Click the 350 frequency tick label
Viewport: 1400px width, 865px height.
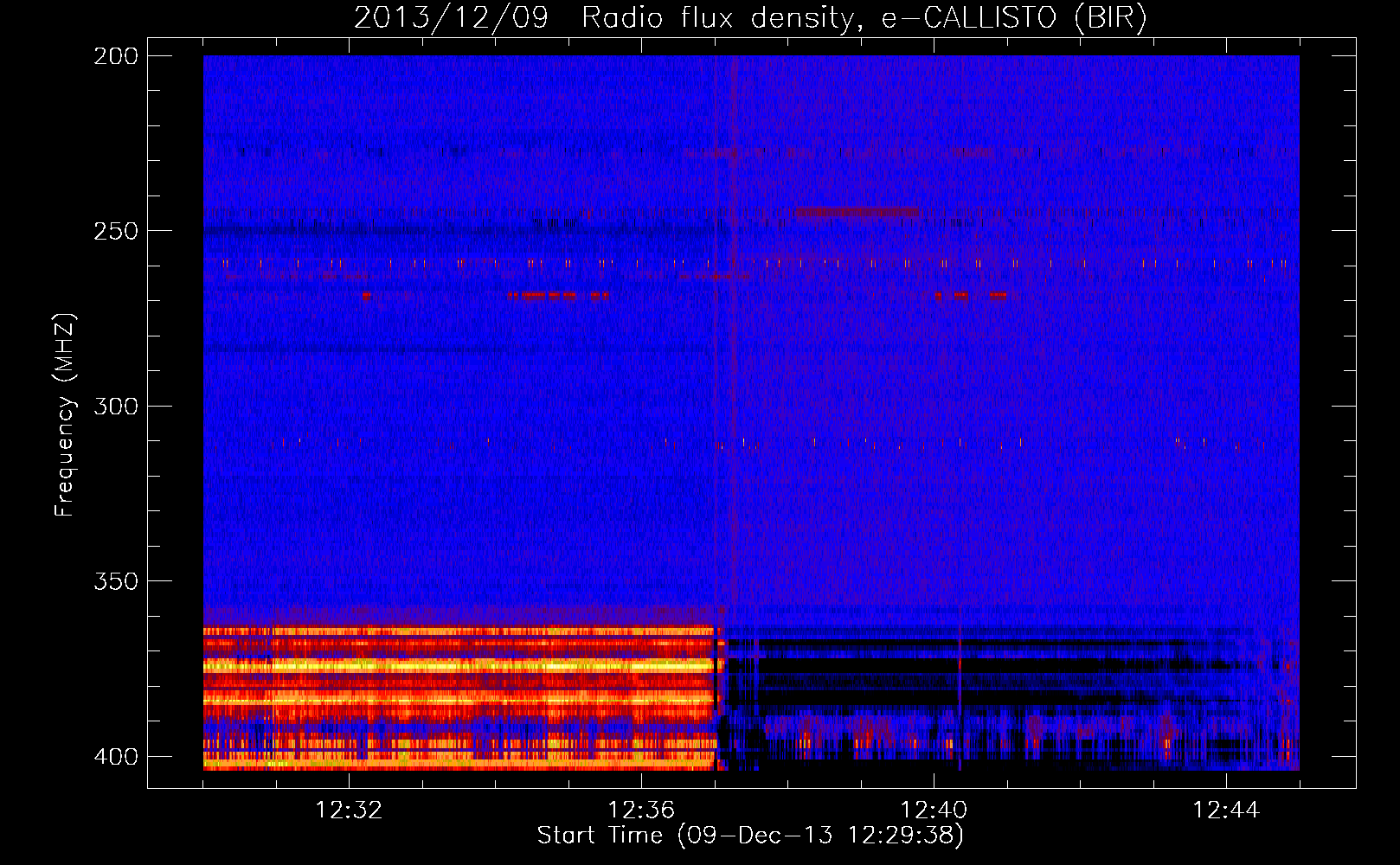tap(116, 581)
